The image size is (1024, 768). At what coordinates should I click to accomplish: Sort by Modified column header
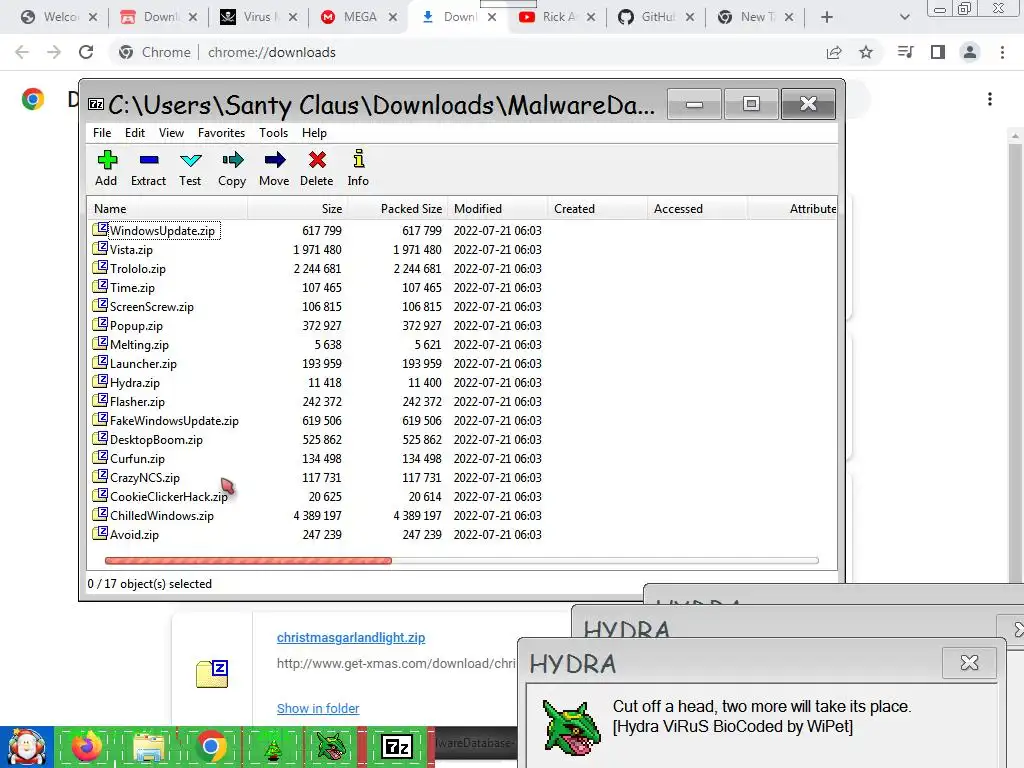coord(498,209)
